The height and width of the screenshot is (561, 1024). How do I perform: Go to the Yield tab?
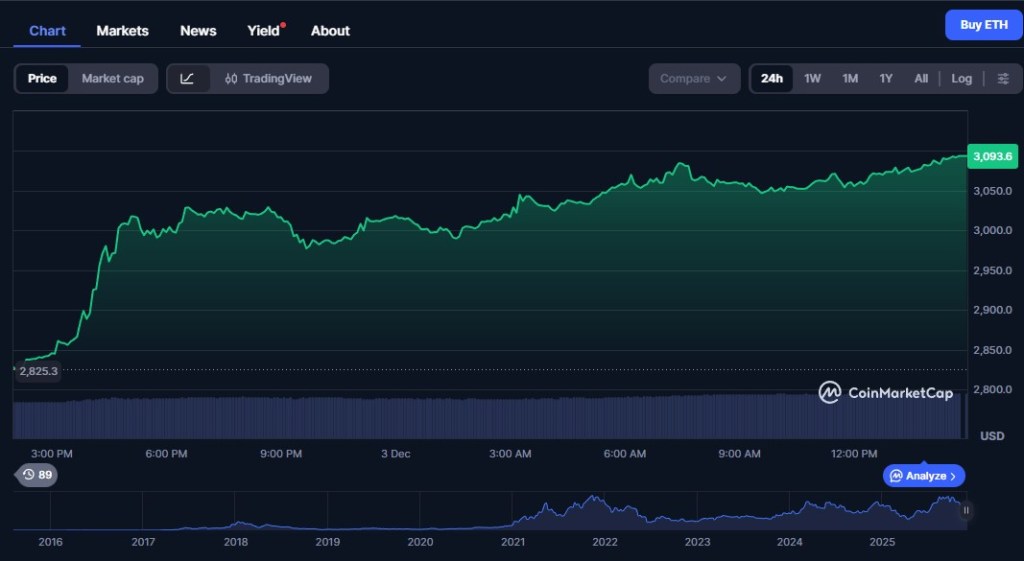[x=264, y=31]
